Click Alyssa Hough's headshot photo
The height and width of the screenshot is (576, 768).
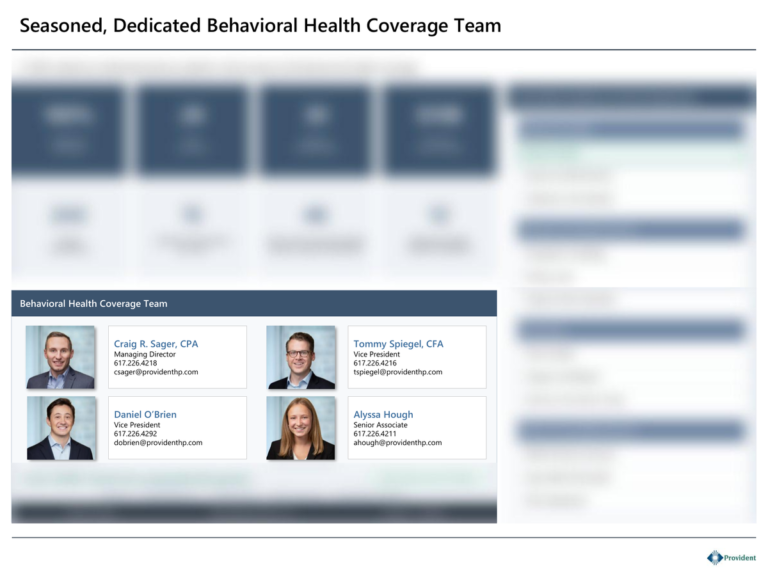[301, 428]
